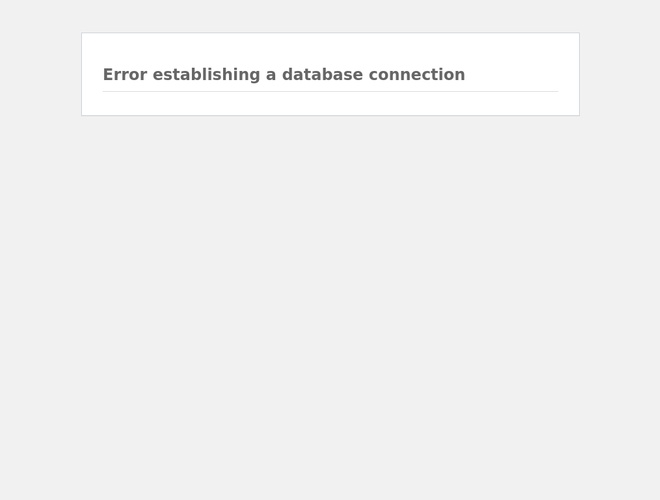660x500 pixels.
Task: Click the divider line beneath the heading
Action: pos(330,91)
